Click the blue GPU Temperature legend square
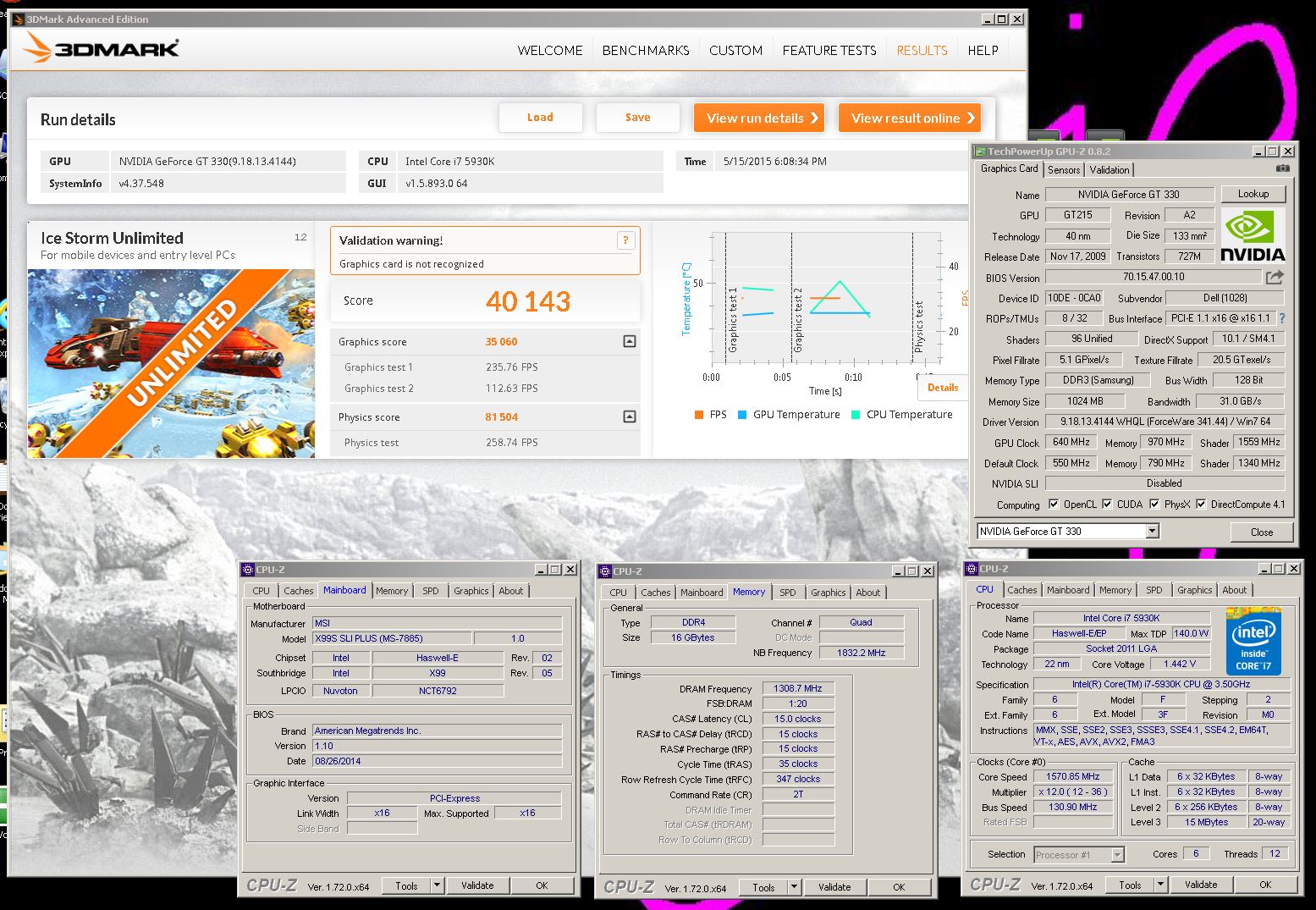 pyautogui.click(x=742, y=415)
